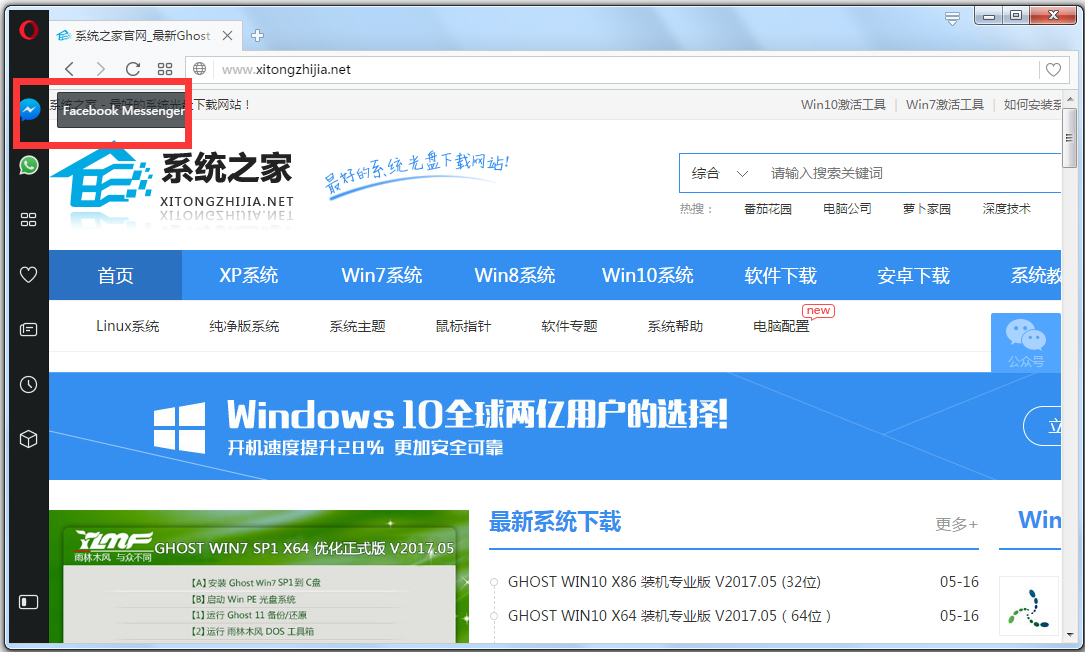Open the start page grid button in toolbar
The image size is (1085, 652).
[x=165, y=69]
